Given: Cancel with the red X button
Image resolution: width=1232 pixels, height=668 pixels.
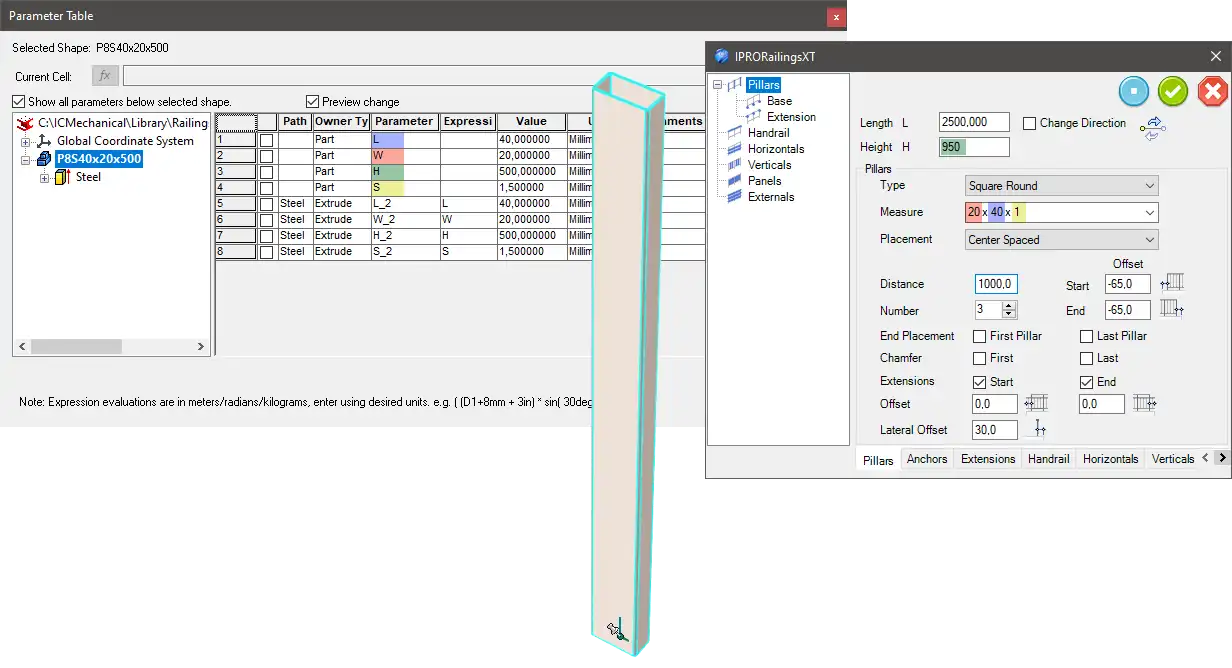Looking at the screenshot, I should click(x=1212, y=92).
